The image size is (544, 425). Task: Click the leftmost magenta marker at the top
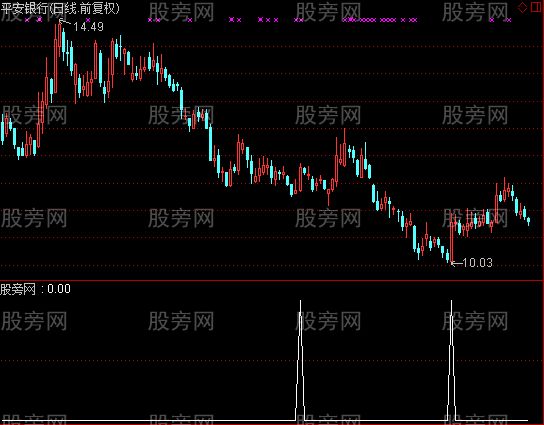tap(27, 20)
